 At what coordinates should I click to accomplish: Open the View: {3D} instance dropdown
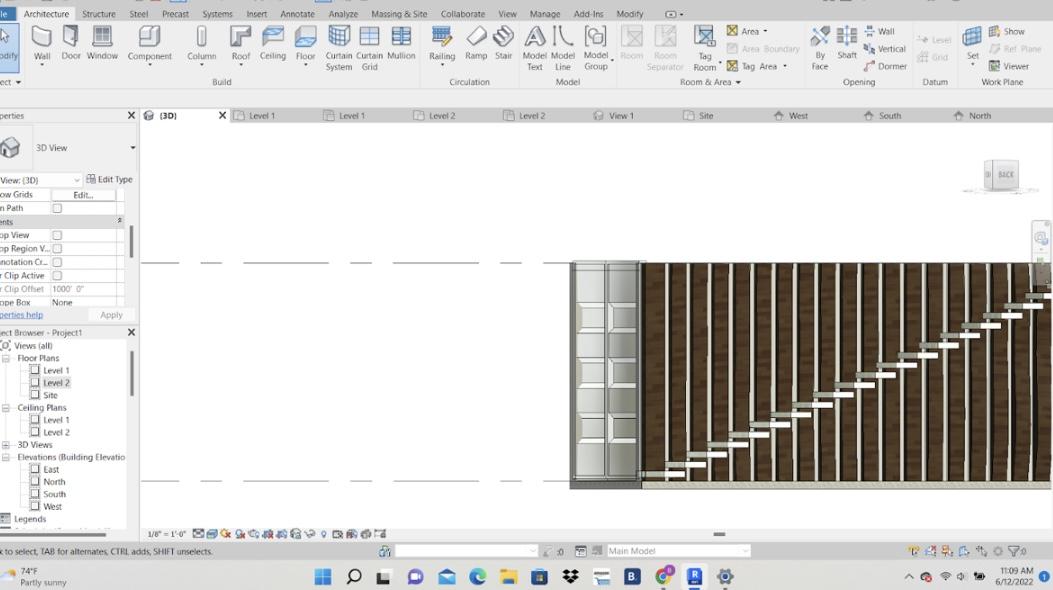coord(77,180)
